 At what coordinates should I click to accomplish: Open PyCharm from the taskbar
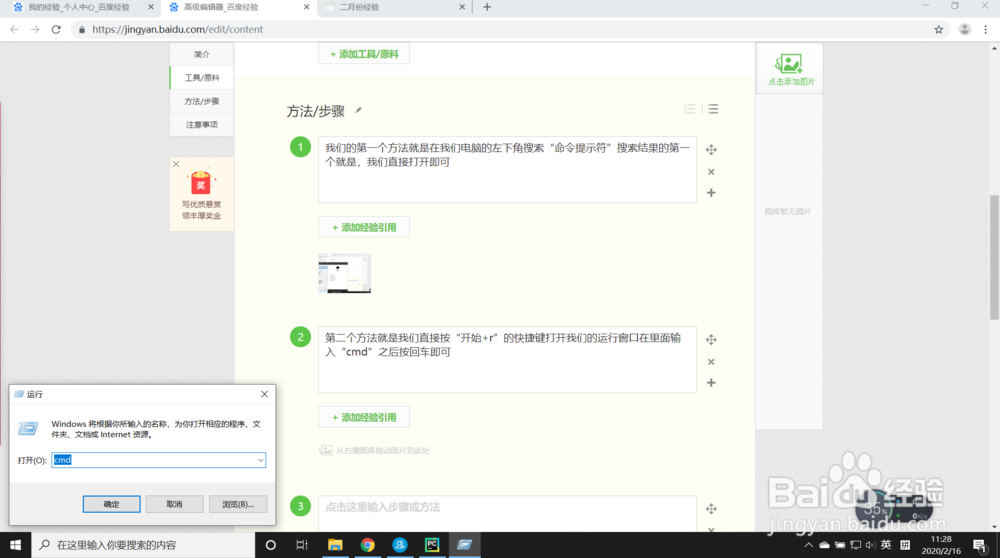[x=432, y=545]
